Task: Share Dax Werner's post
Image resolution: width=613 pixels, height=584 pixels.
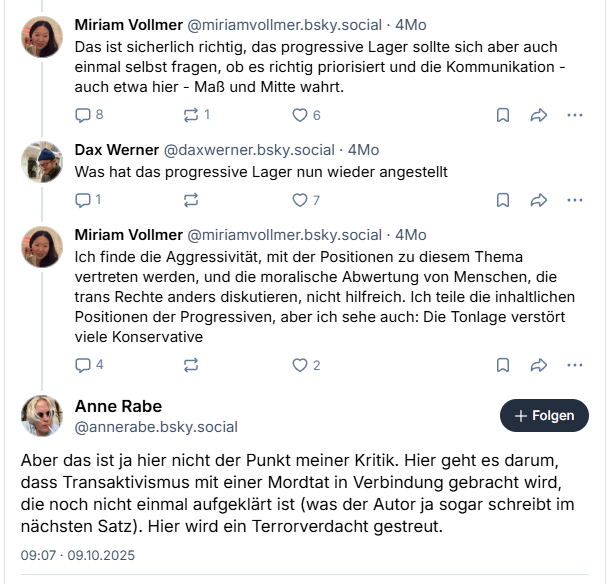Action: point(538,200)
